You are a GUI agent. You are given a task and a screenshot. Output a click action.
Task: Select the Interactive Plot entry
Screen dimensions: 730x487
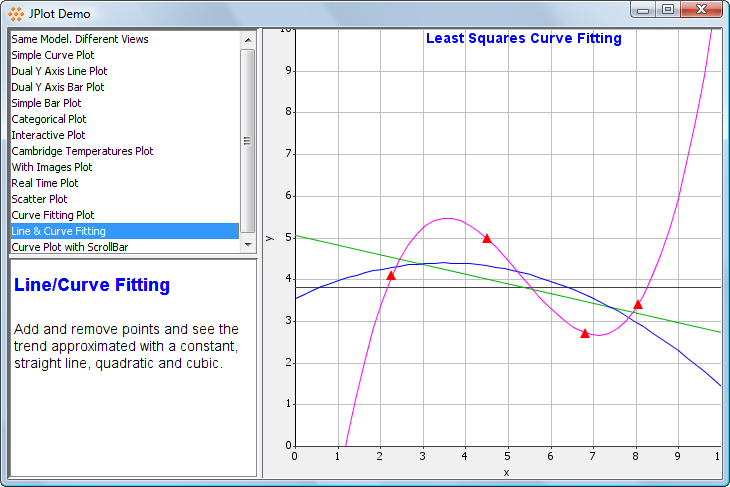[x=125, y=135]
